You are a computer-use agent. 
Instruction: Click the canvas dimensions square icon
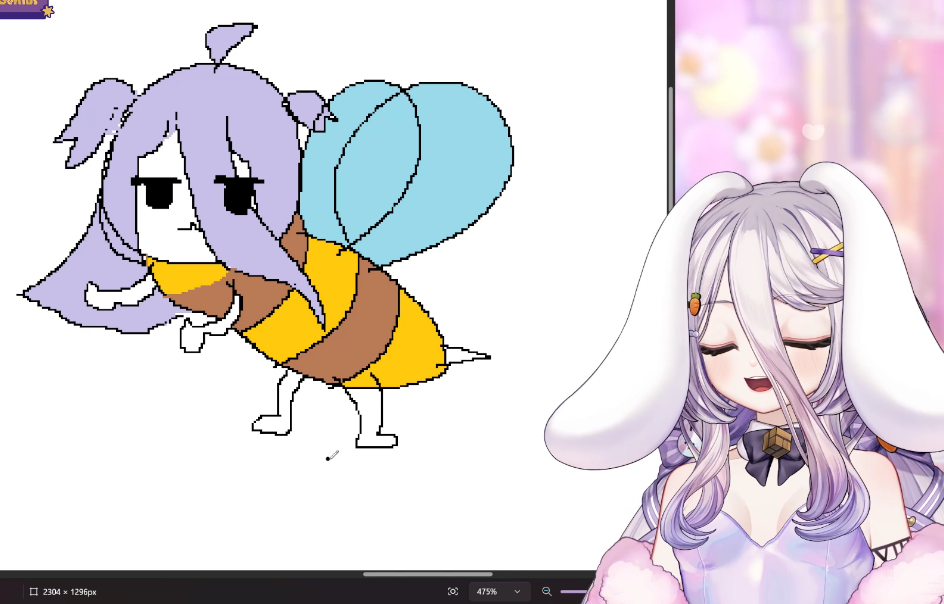point(34,591)
